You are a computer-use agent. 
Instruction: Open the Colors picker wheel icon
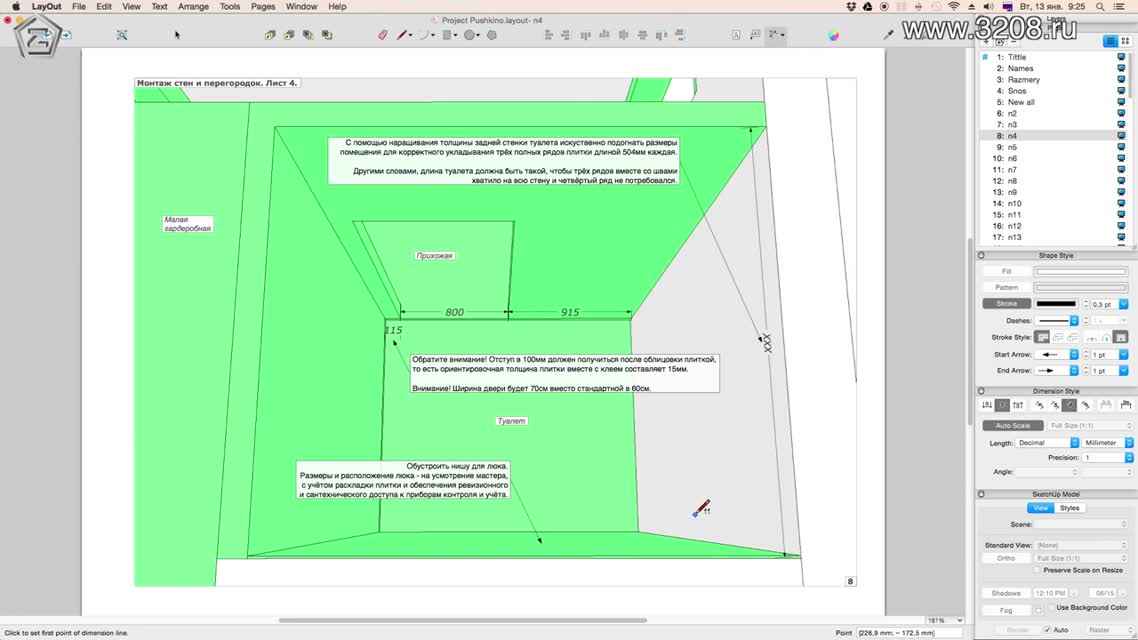[x=833, y=35]
